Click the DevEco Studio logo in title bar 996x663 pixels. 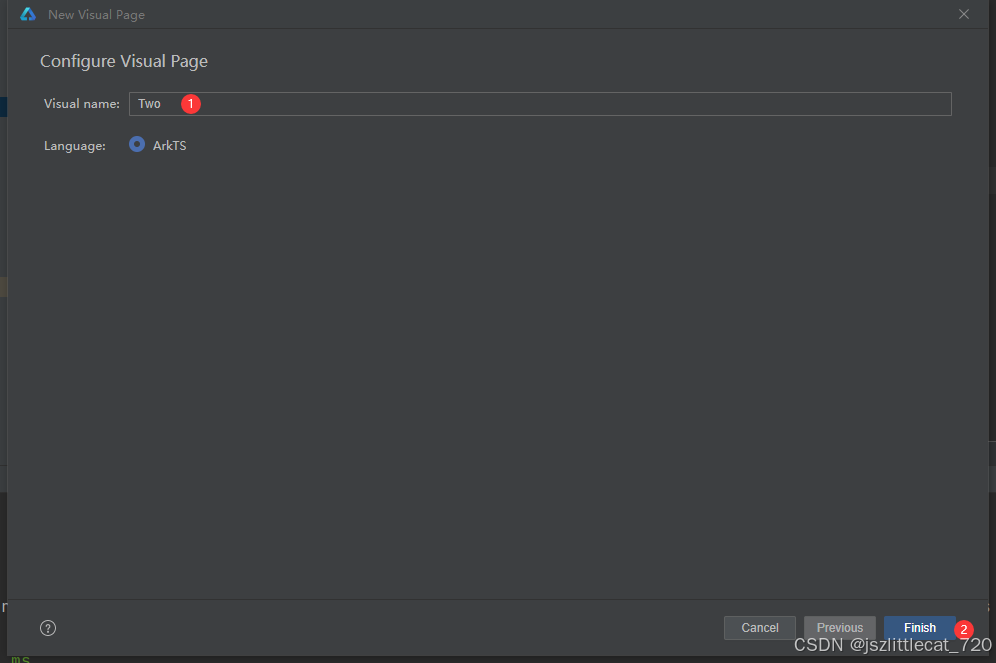pos(28,15)
